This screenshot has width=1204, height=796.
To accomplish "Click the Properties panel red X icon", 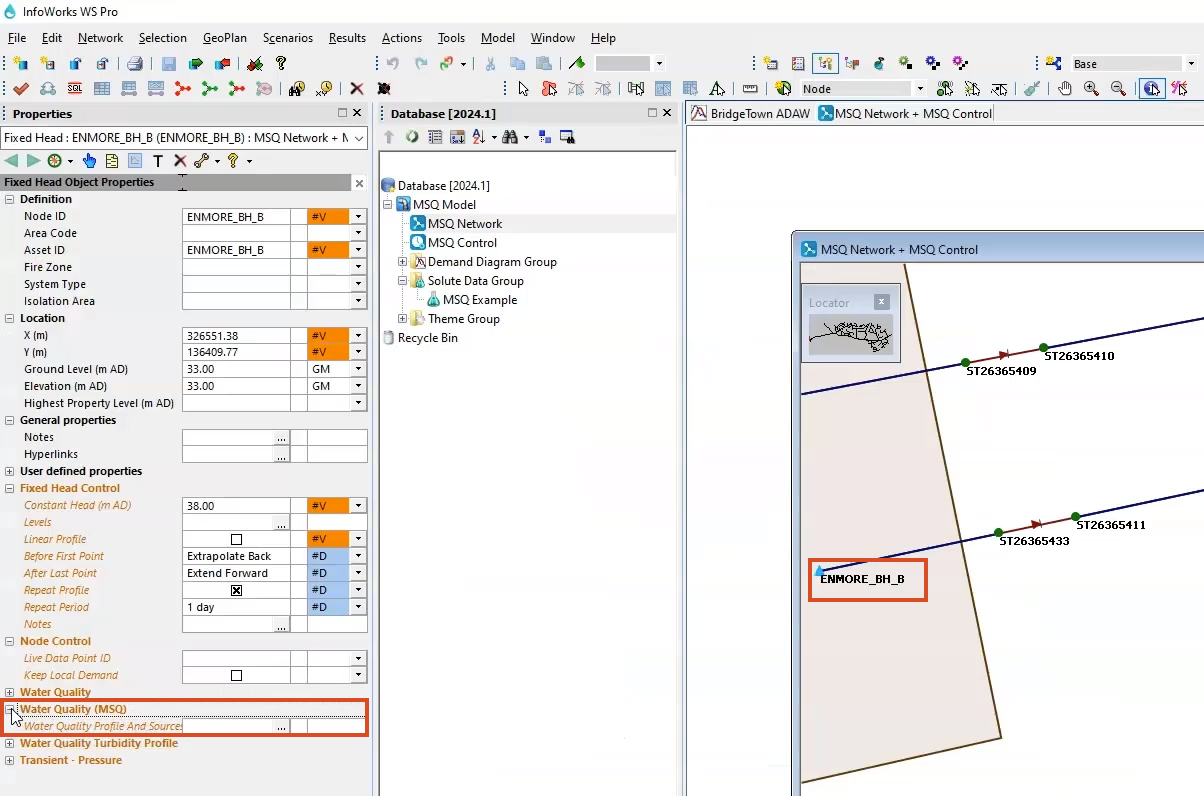I will coord(180,160).
